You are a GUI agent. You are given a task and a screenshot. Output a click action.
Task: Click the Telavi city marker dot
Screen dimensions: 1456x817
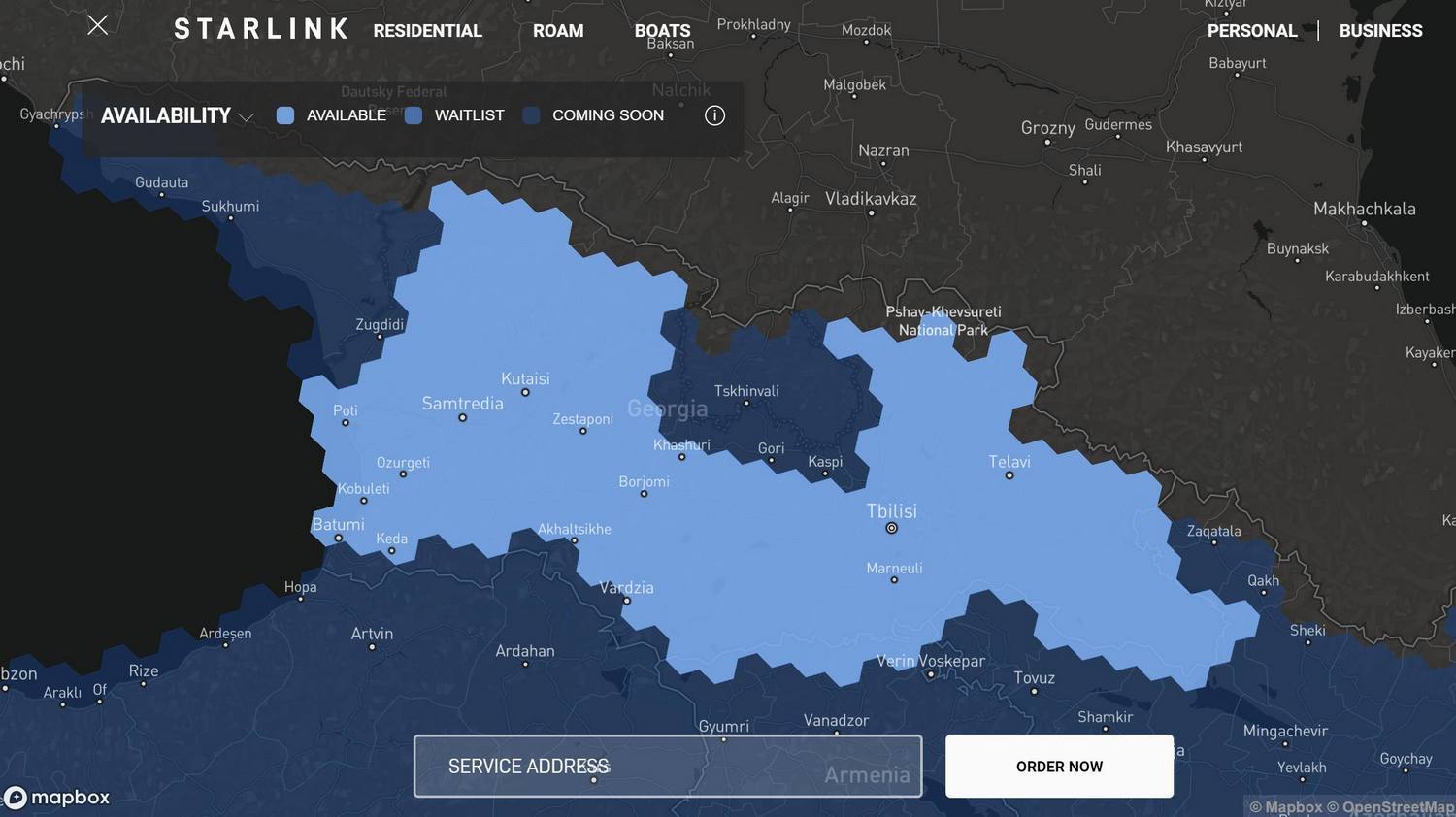click(x=1009, y=475)
